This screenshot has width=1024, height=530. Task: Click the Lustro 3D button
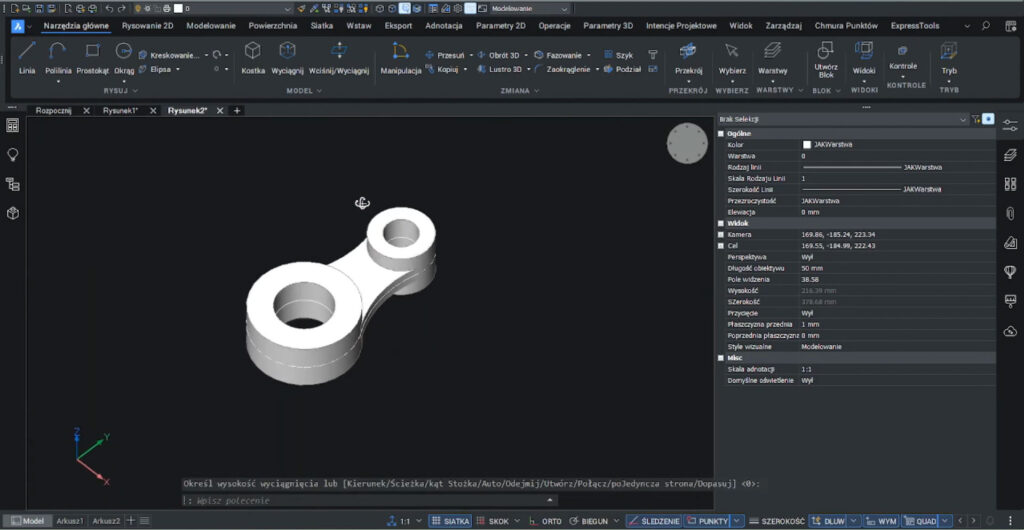[x=500, y=69]
